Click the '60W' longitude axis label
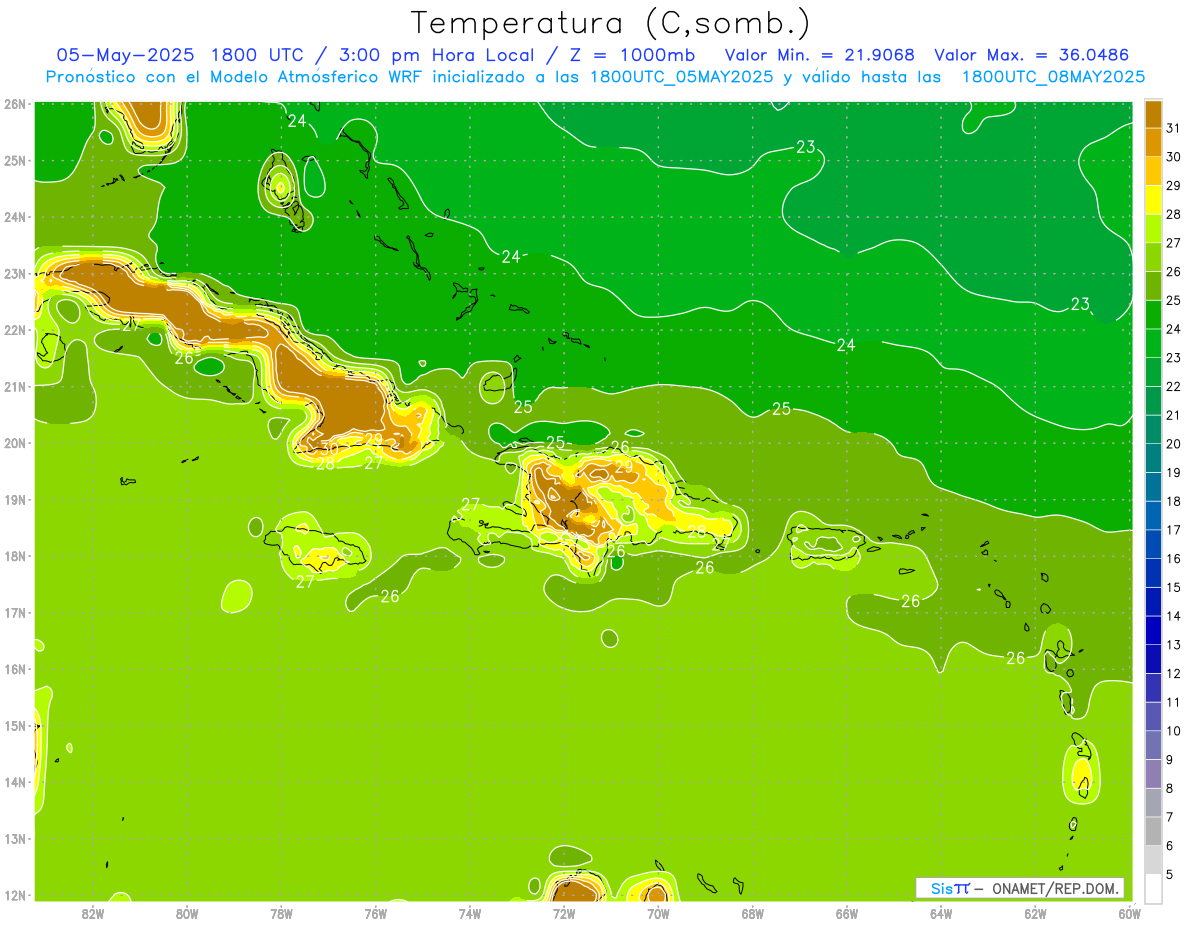1200x927 pixels. 1130,913
